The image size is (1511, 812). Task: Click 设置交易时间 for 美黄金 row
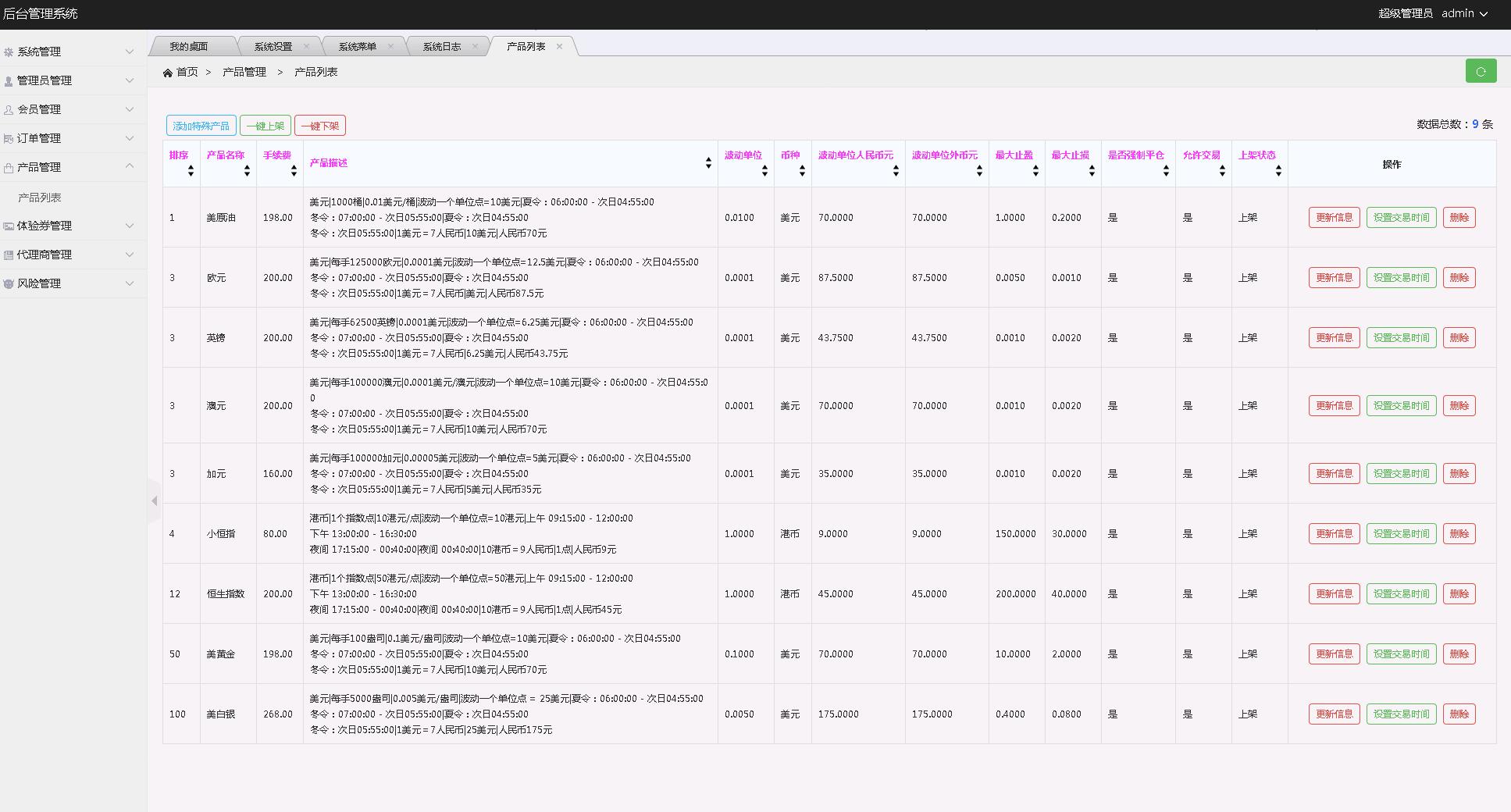pos(1402,654)
